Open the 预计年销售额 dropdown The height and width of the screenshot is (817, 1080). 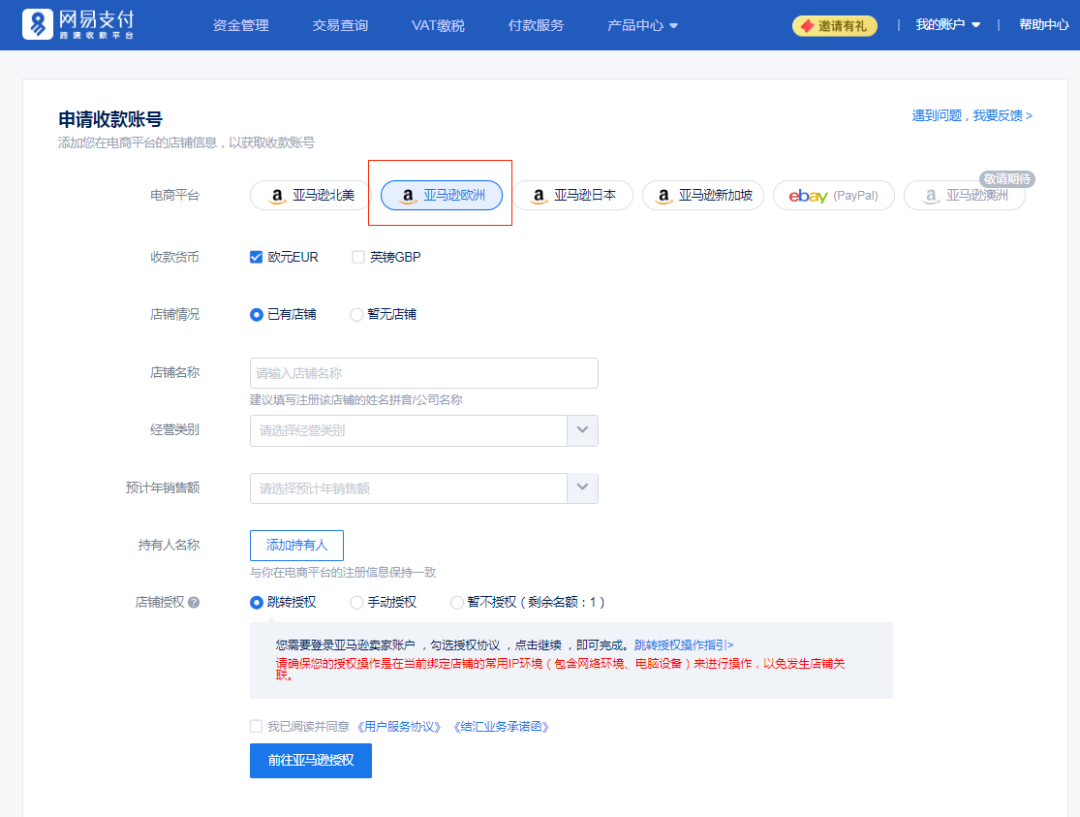click(x=583, y=488)
